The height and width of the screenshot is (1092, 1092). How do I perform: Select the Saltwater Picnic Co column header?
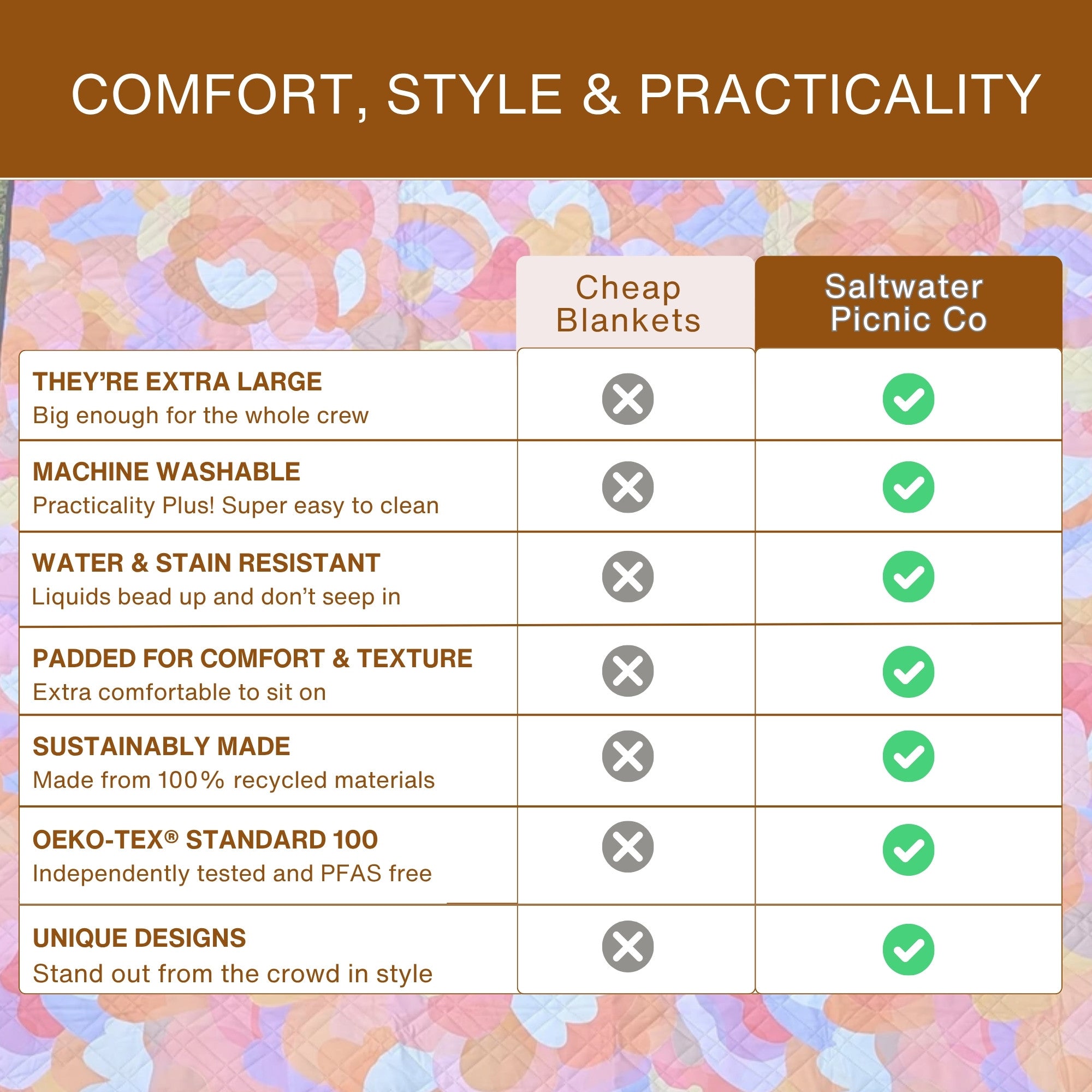tap(909, 302)
